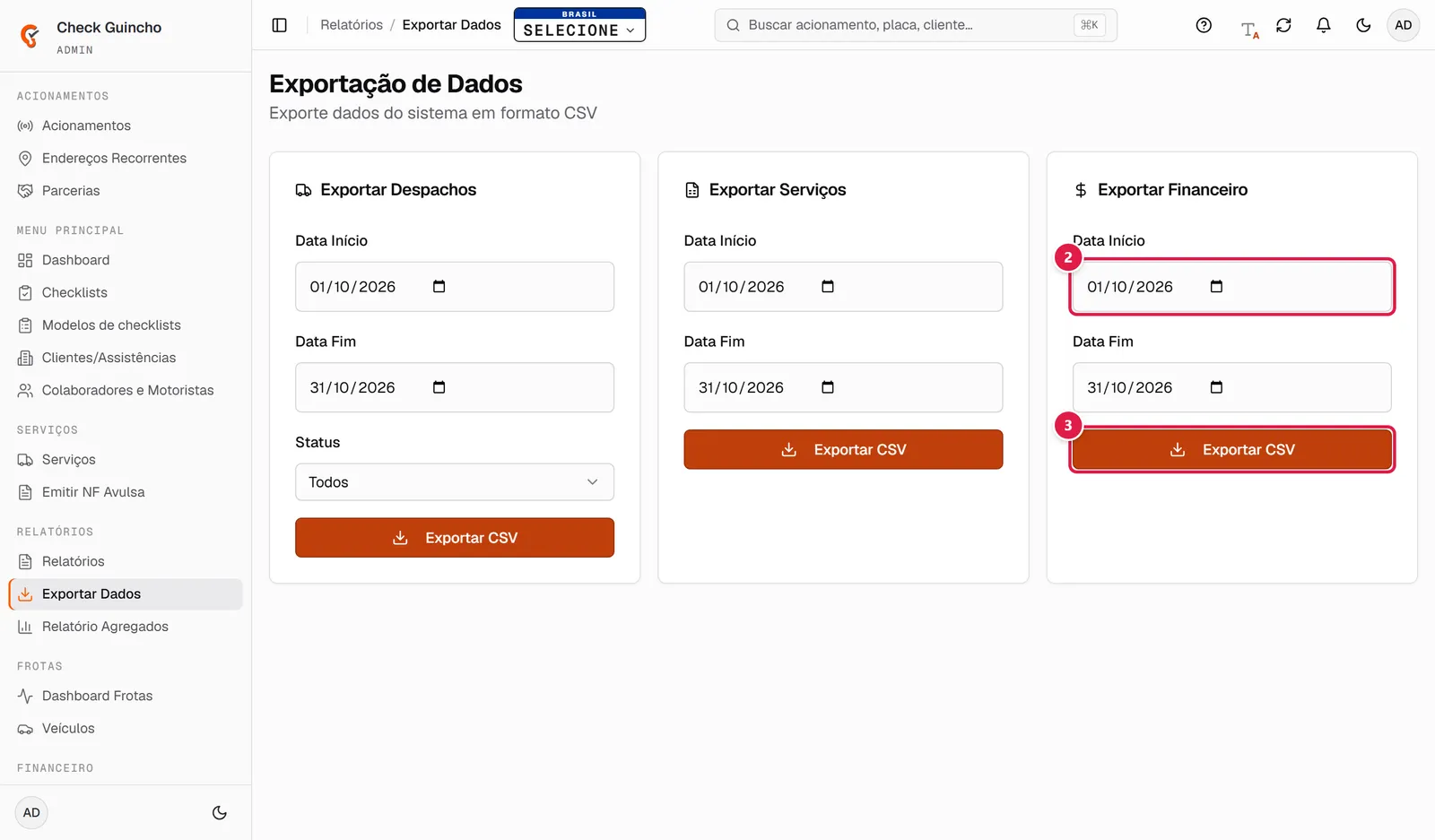
Task: Click Exportar CSV in Despachos card
Action: point(455,538)
